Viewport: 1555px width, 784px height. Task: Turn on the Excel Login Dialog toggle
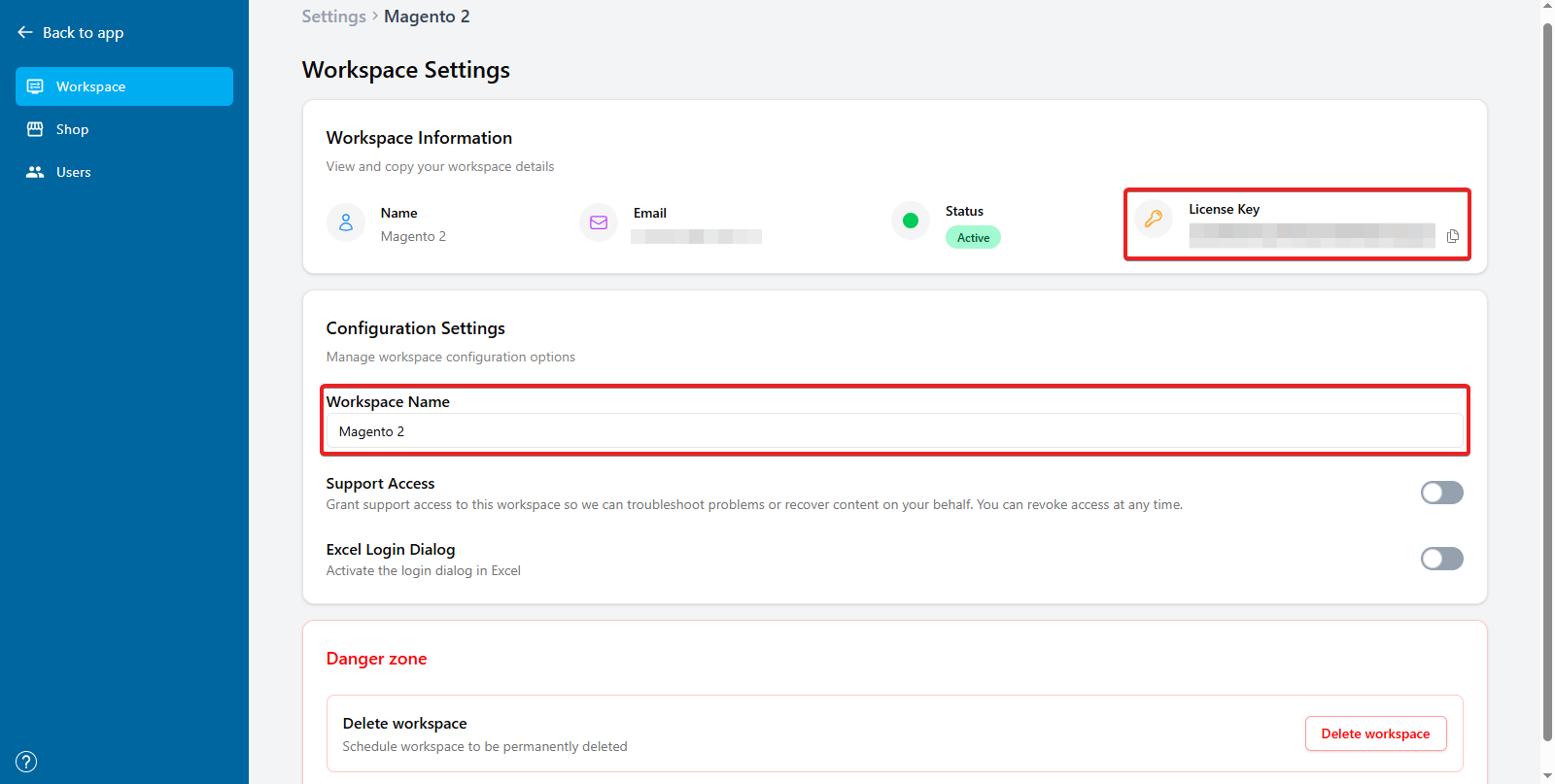(x=1441, y=559)
